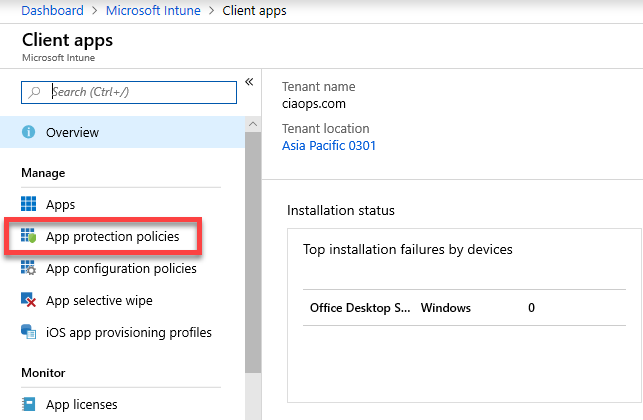Click the Apps grid icon
The image size is (643, 420).
point(29,205)
